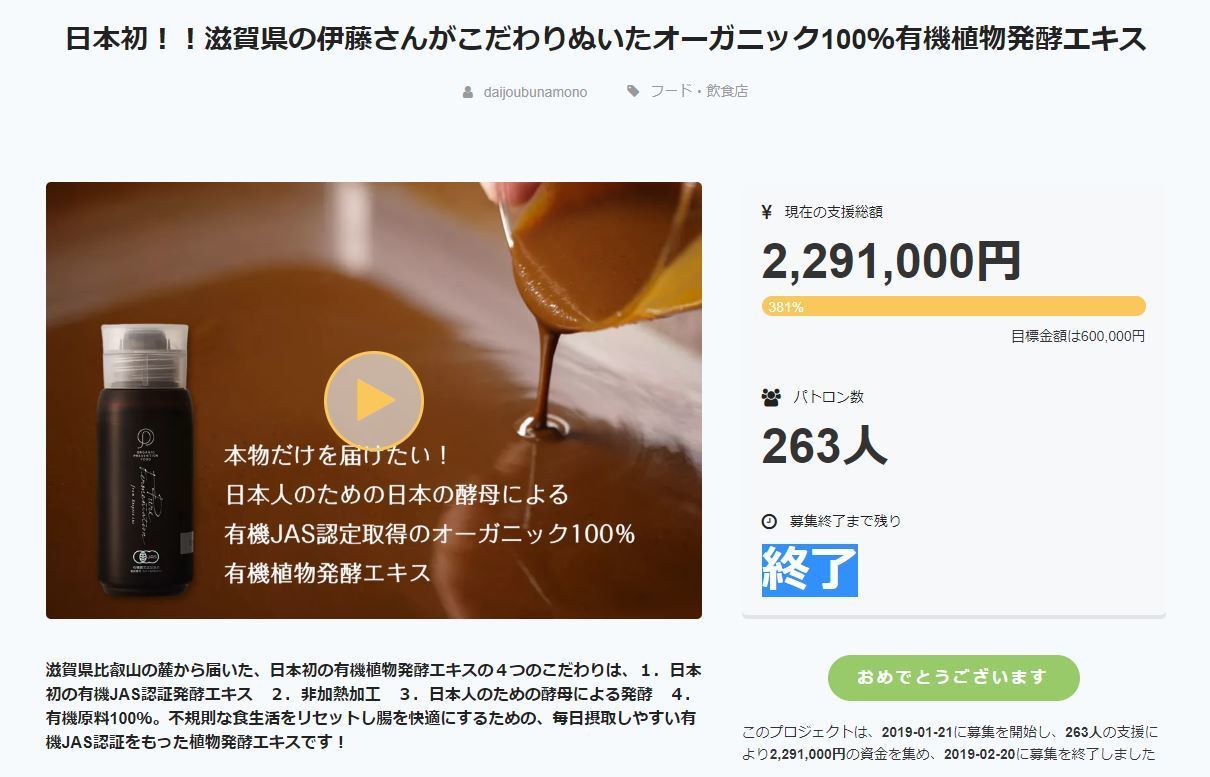The height and width of the screenshot is (777, 1210).
Task: Click the patrons group icon next to パトロン数
Action: (x=771, y=397)
